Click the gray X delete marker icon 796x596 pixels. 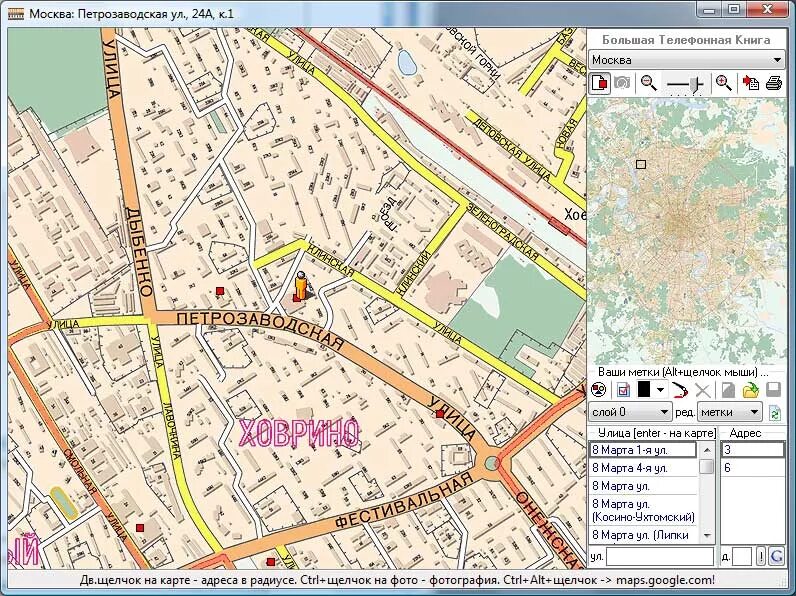click(x=703, y=390)
